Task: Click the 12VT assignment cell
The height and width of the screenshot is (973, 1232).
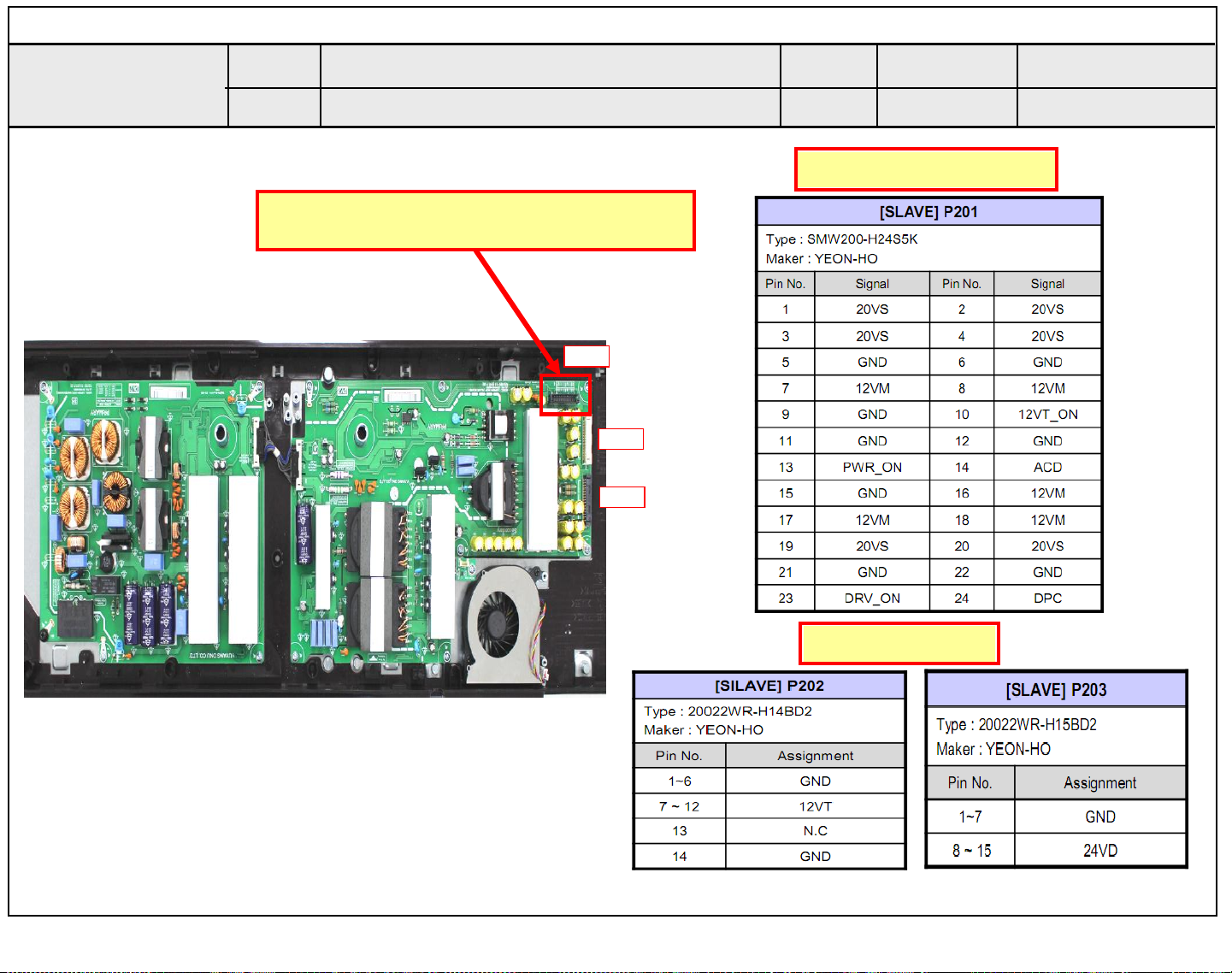Action: coord(816,806)
